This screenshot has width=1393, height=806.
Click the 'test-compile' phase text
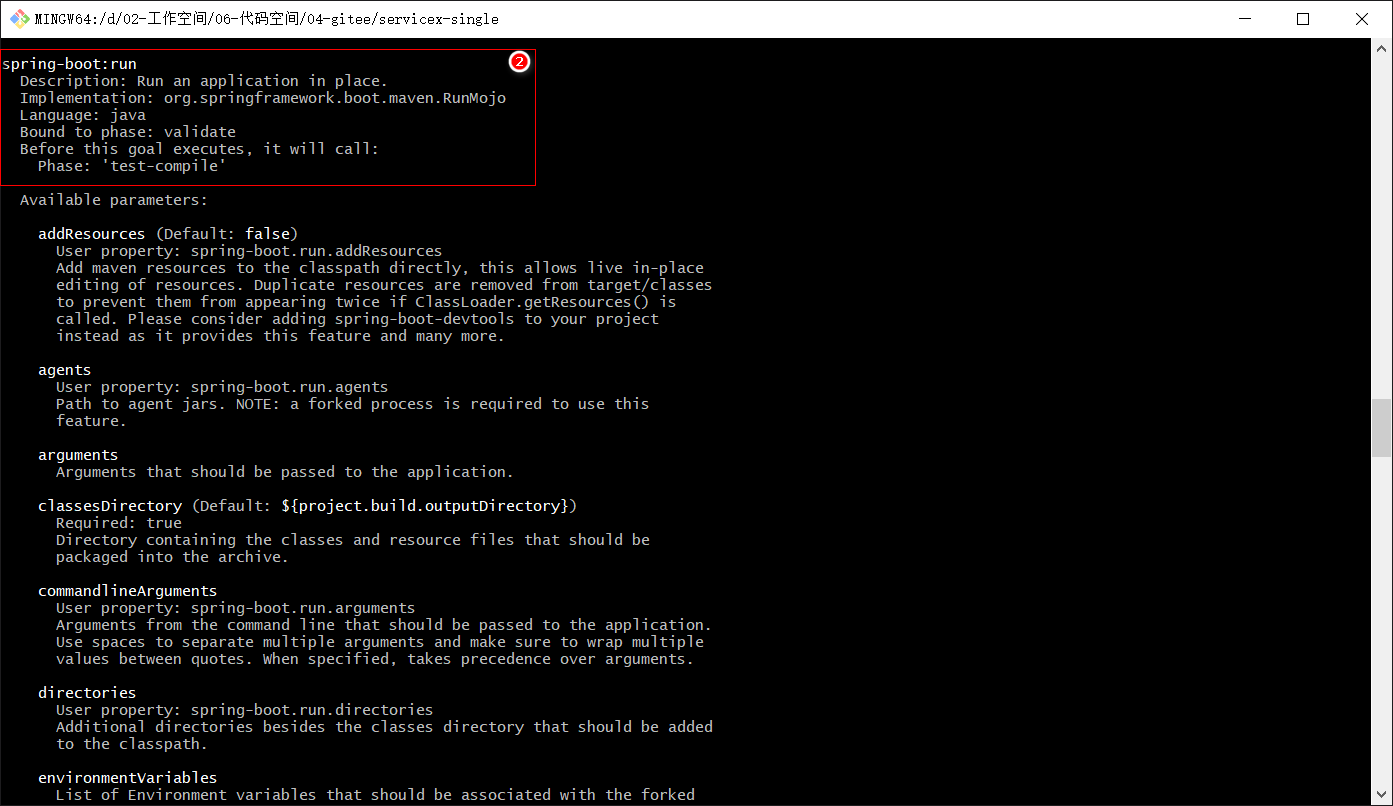tap(163, 165)
